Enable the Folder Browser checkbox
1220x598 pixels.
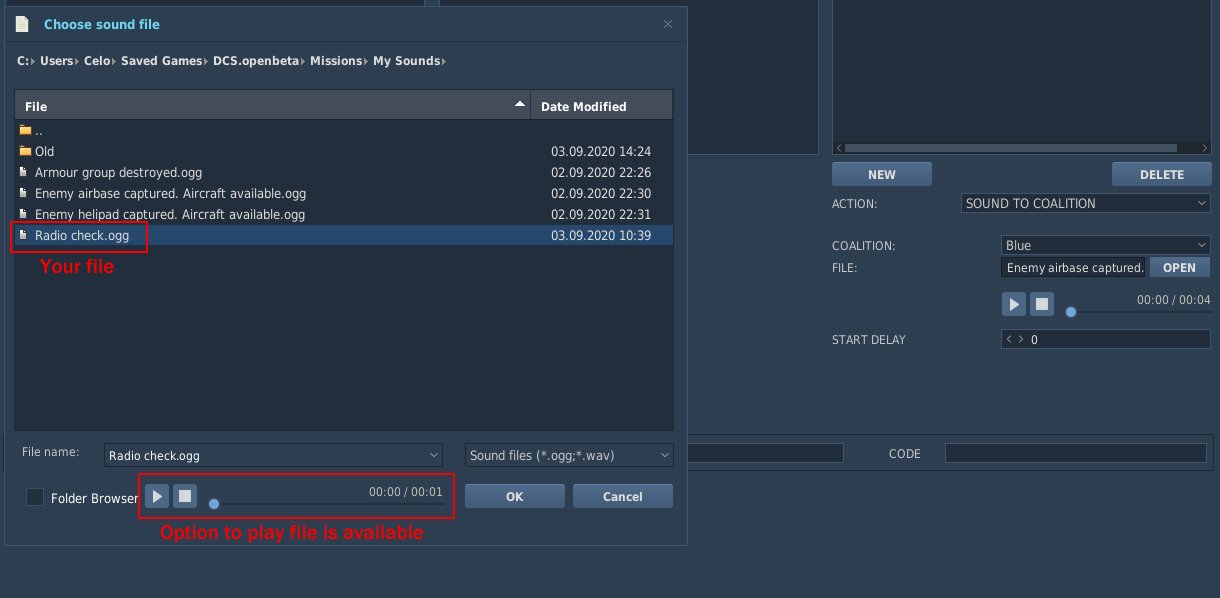click(x=35, y=497)
